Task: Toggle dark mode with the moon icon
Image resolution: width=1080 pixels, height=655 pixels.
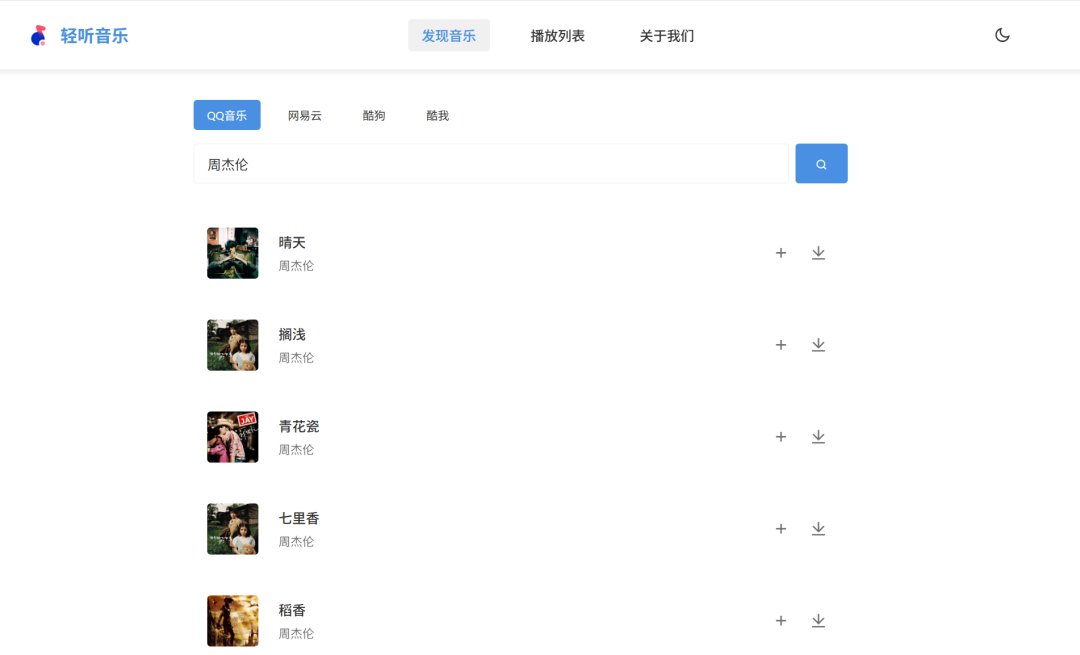Action: coord(1002,34)
